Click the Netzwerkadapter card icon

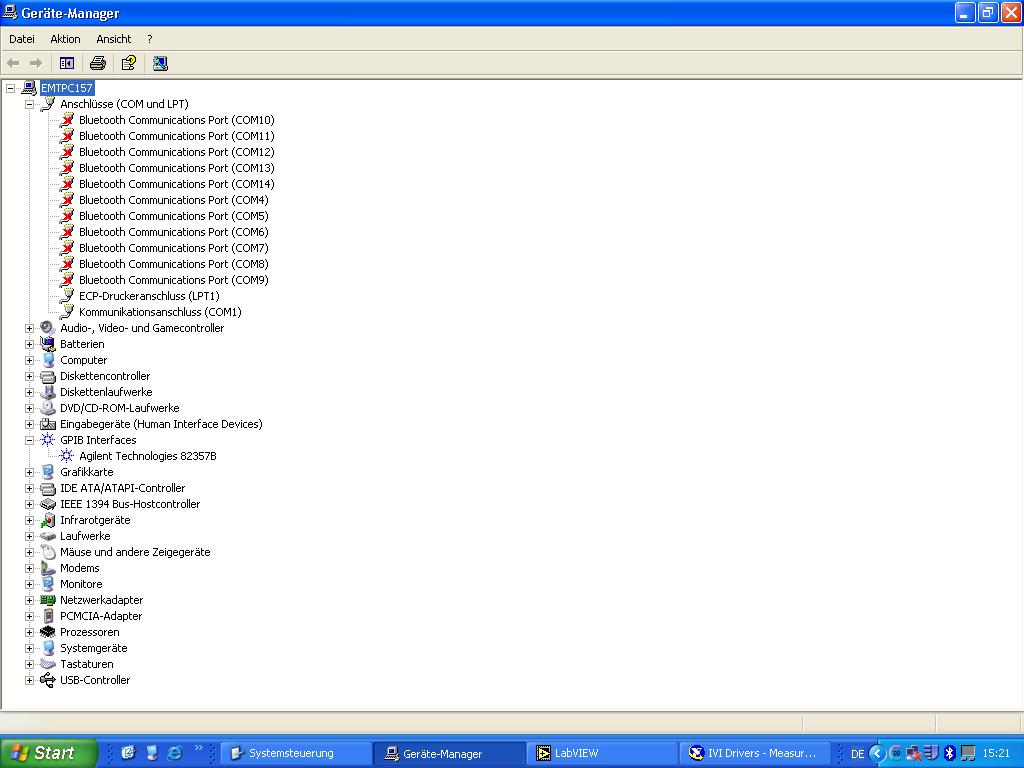tap(48, 600)
